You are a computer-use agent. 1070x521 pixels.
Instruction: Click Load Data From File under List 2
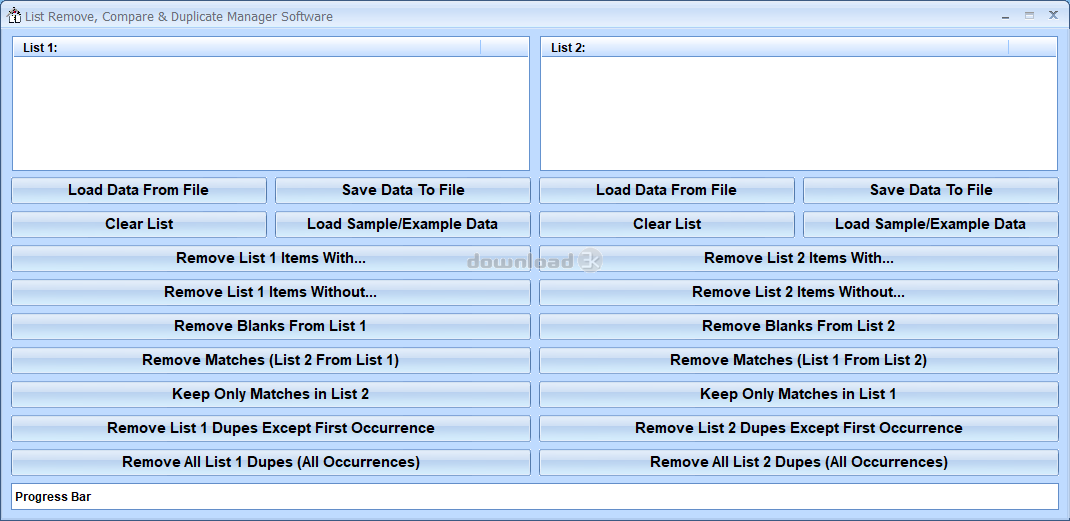point(667,190)
